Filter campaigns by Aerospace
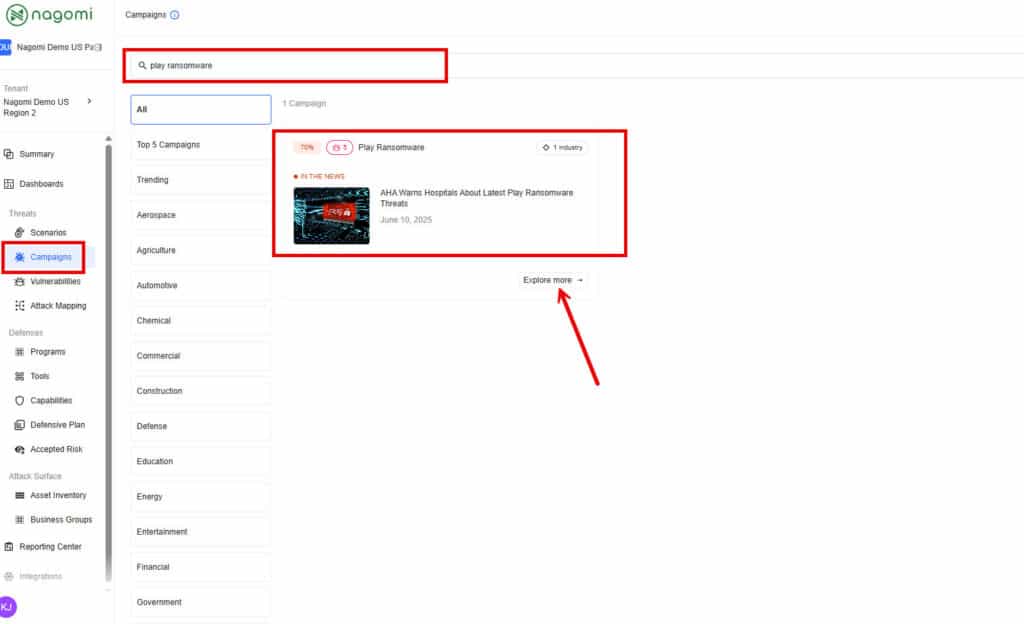 coord(200,215)
